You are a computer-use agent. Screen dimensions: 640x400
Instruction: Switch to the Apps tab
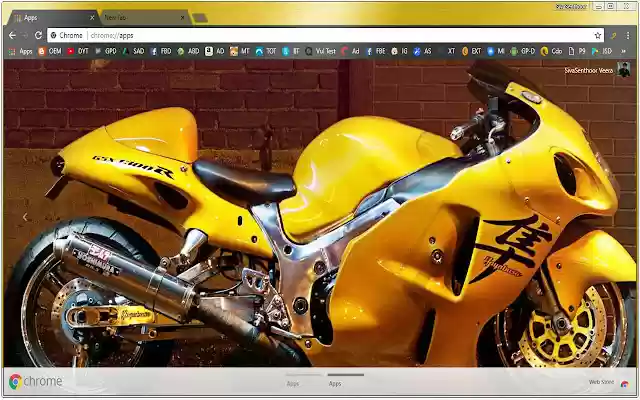click(53, 18)
